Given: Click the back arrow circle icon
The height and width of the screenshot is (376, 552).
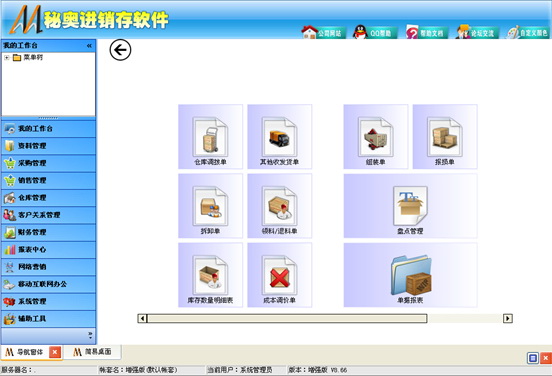Looking at the screenshot, I should point(120,50).
